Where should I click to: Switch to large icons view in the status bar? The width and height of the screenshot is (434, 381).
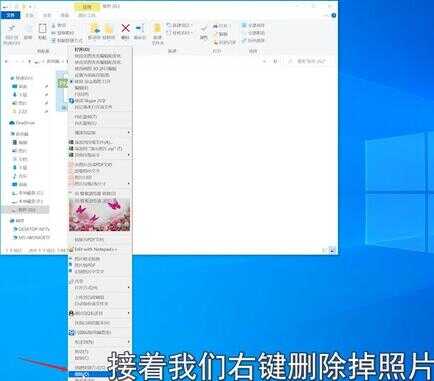(332, 250)
